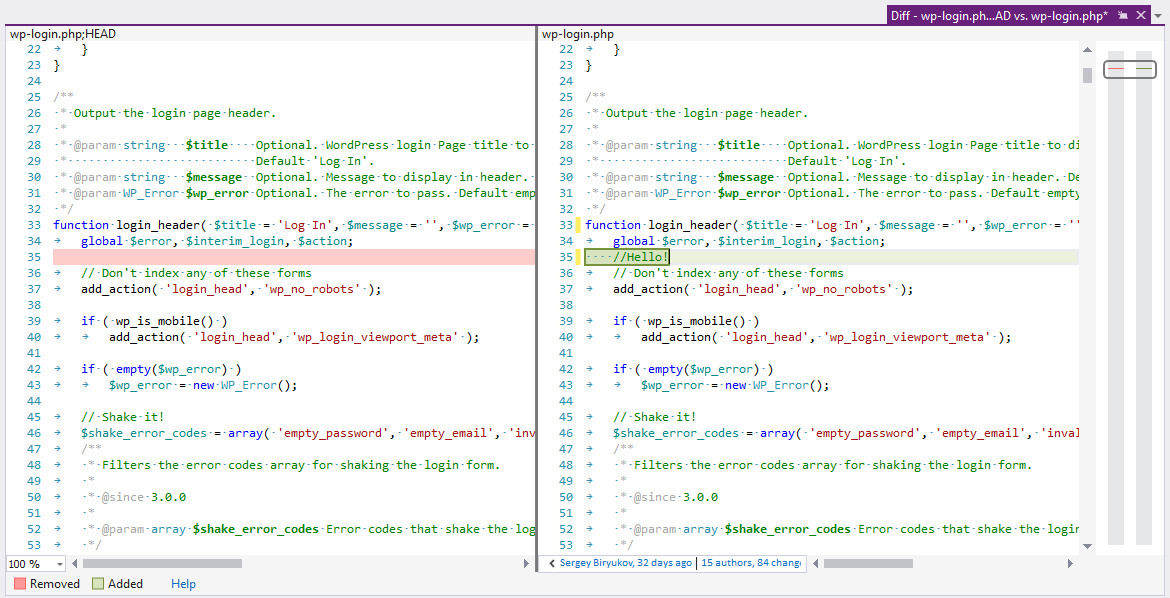
Task: Click the 'wp-login.php' right pane header
Action: (578, 34)
